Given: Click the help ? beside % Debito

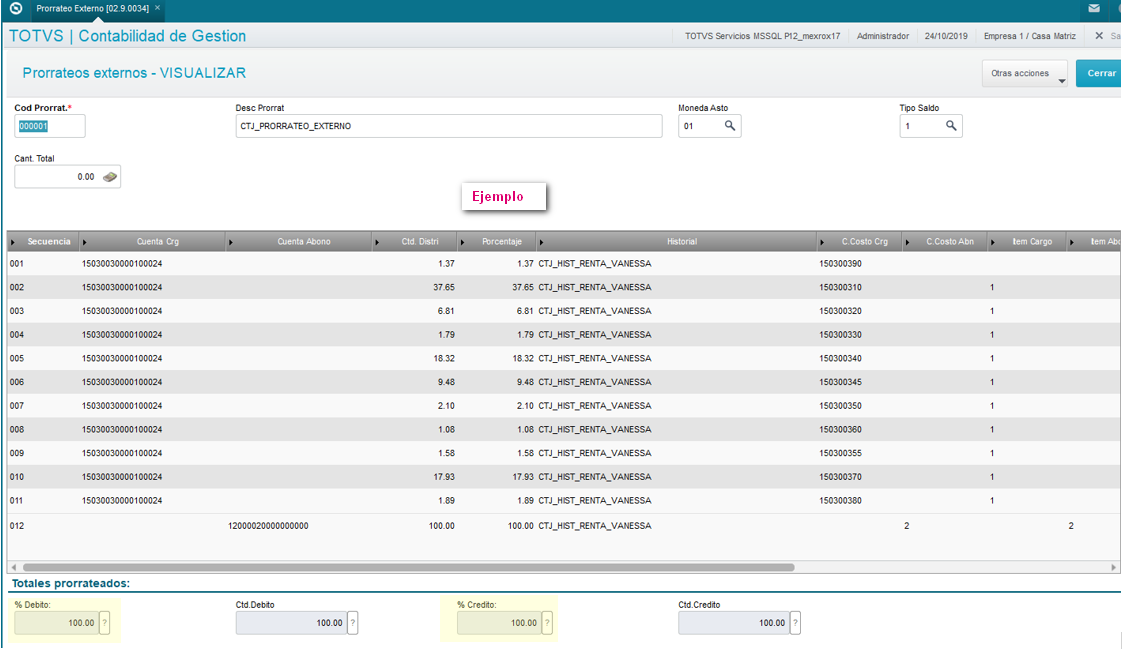Looking at the screenshot, I should pyautogui.click(x=104, y=623).
